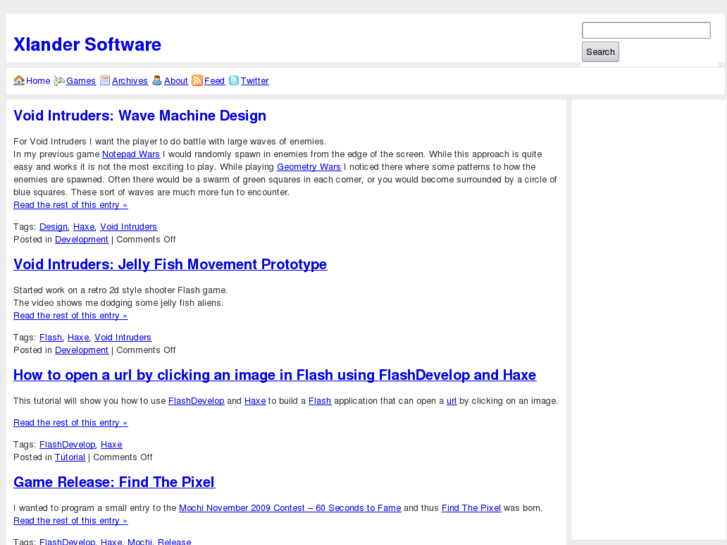Click the Archives icon in navigation
Viewport: 727px width, 545px height.
click(x=105, y=81)
